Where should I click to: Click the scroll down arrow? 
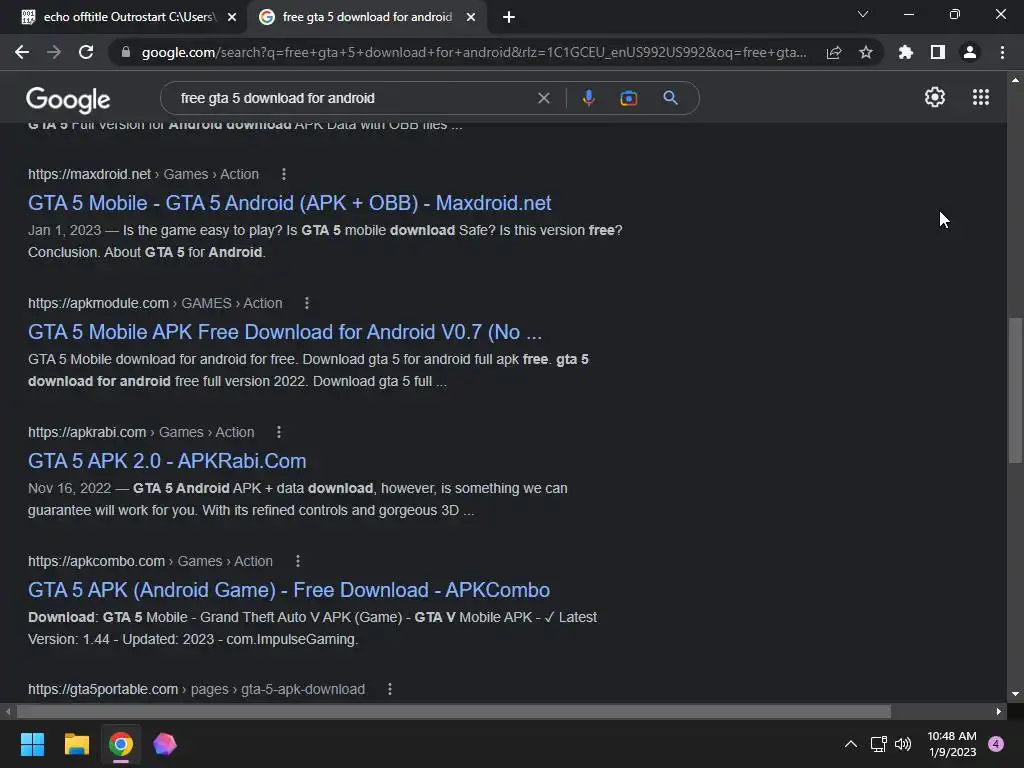point(1015,694)
